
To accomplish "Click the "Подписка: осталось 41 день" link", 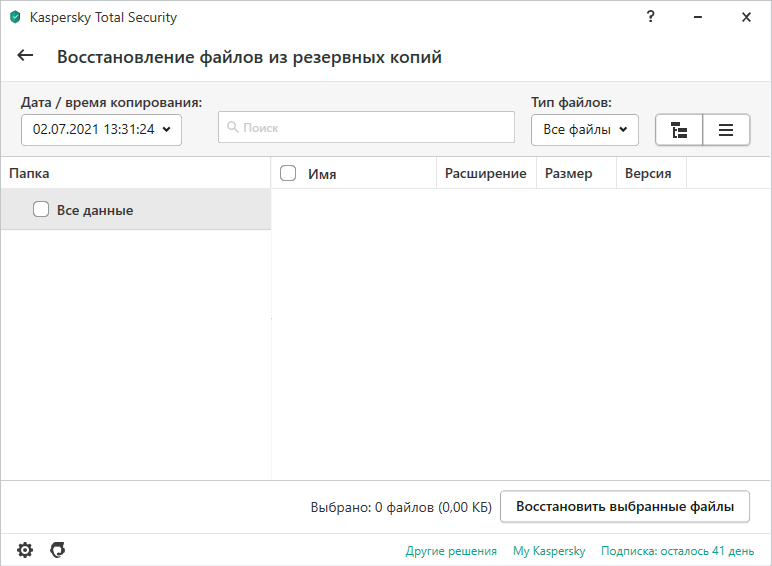I will click(677, 551).
